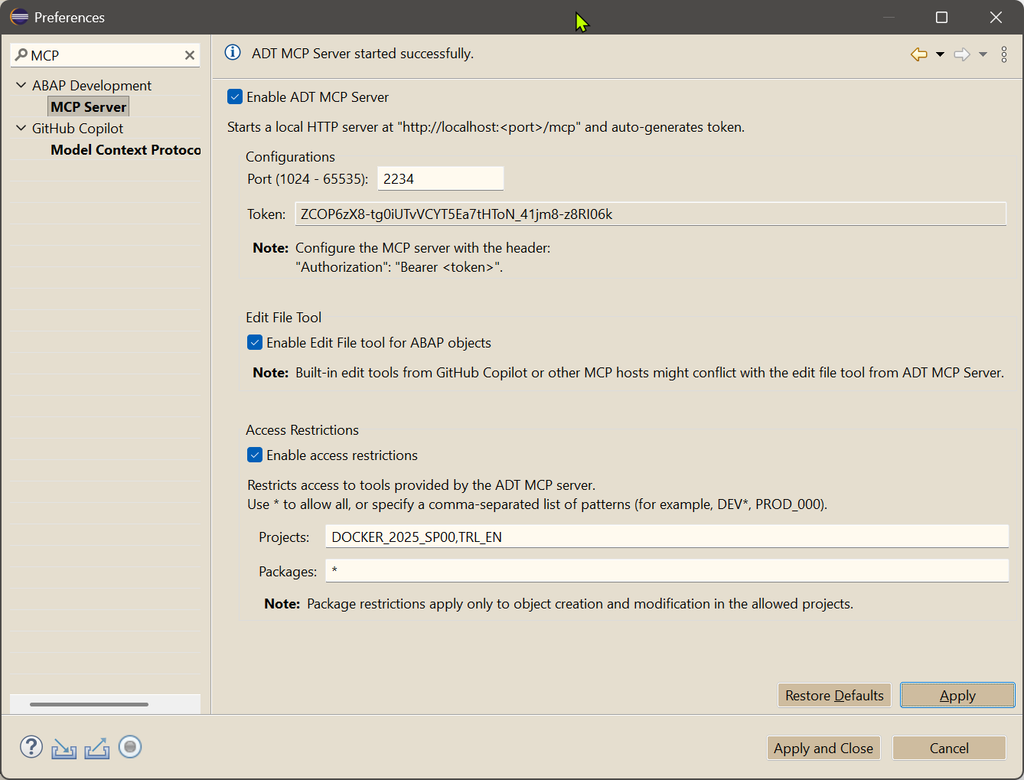Viewport: 1024px width, 780px height.
Task: Open the three-dot view menu
Action: click(x=1004, y=54)
